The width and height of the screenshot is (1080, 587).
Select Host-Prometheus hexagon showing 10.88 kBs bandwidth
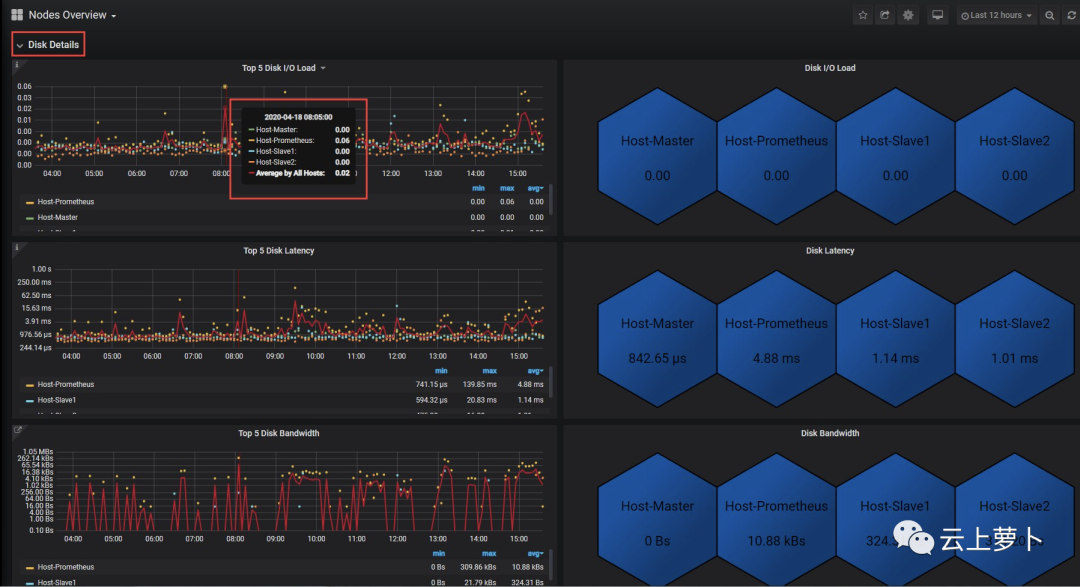click(776, 520)
